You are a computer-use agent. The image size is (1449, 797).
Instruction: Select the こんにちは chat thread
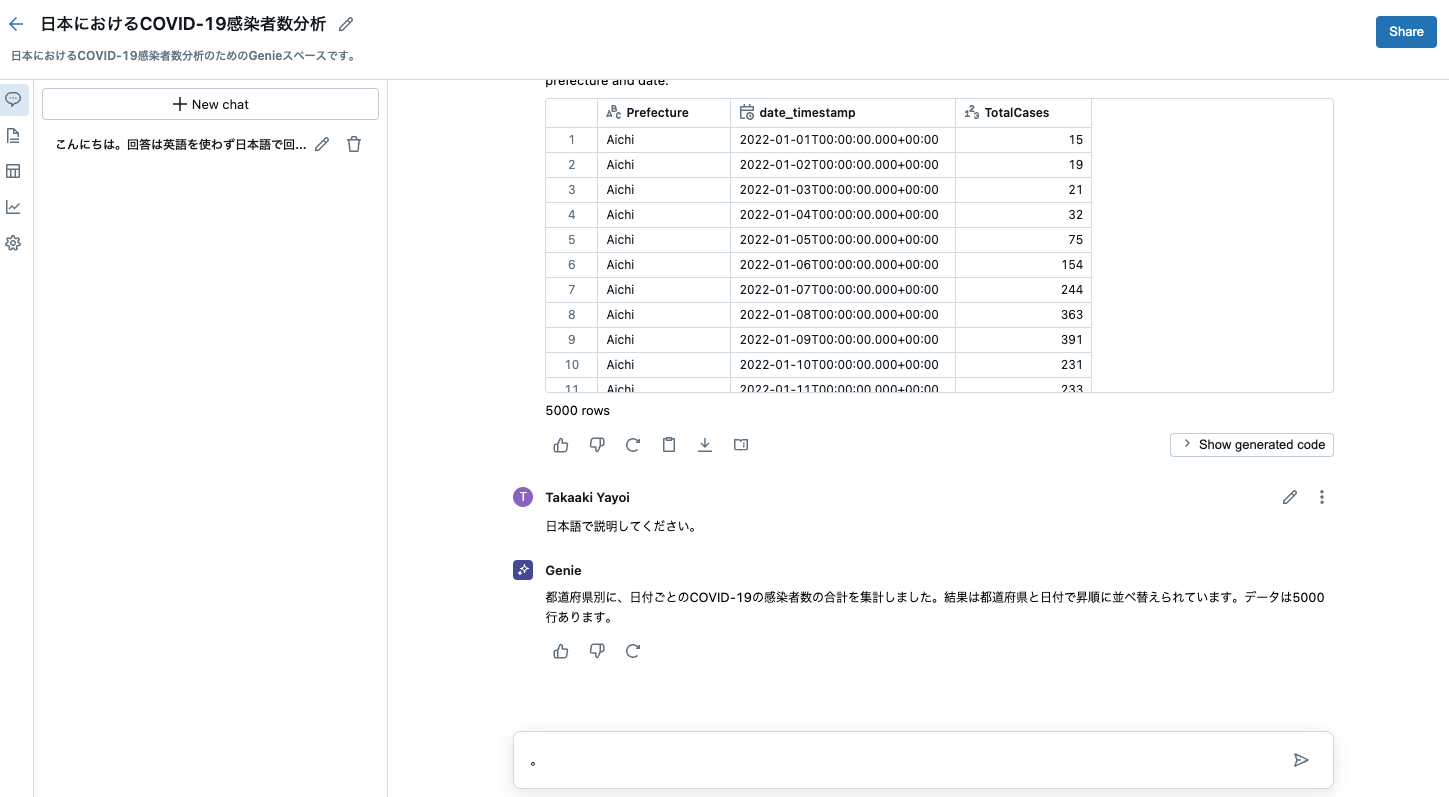[x=180, y=144]
